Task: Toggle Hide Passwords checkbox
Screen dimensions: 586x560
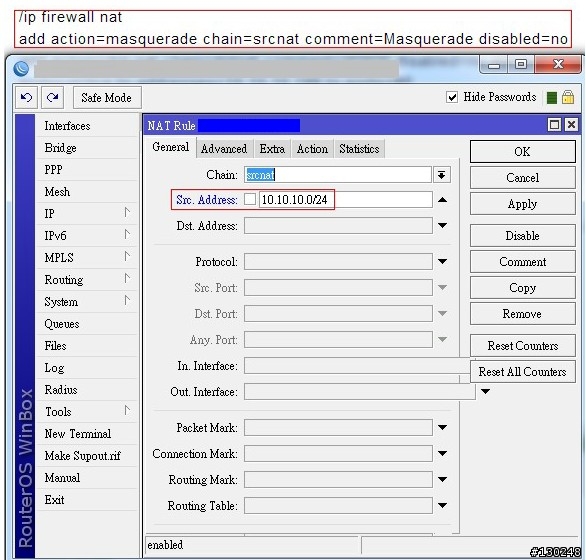Action: (452, 98)
